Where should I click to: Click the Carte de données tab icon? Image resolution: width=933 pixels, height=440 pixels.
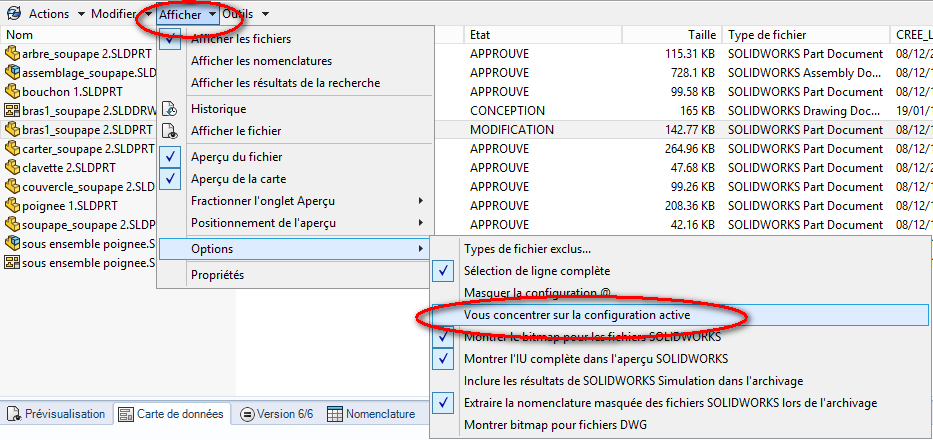click(x=126, y=414)
